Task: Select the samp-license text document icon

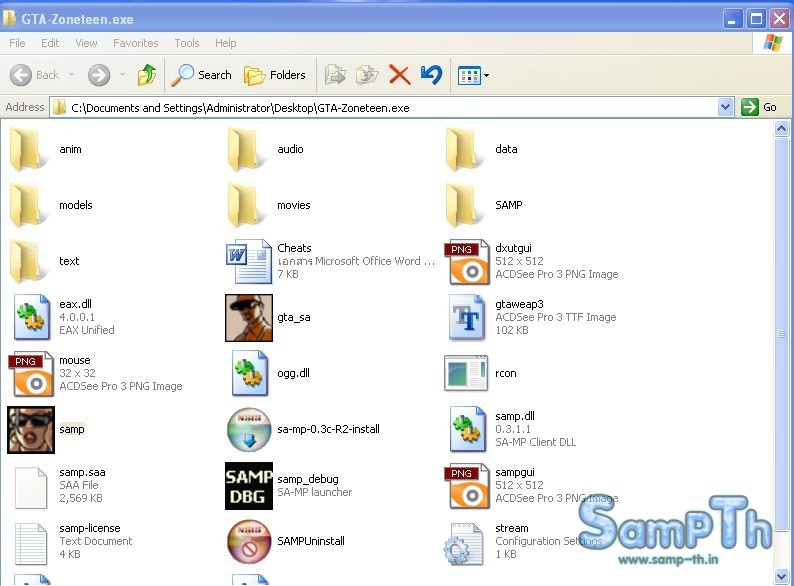Action: point(31,543)
